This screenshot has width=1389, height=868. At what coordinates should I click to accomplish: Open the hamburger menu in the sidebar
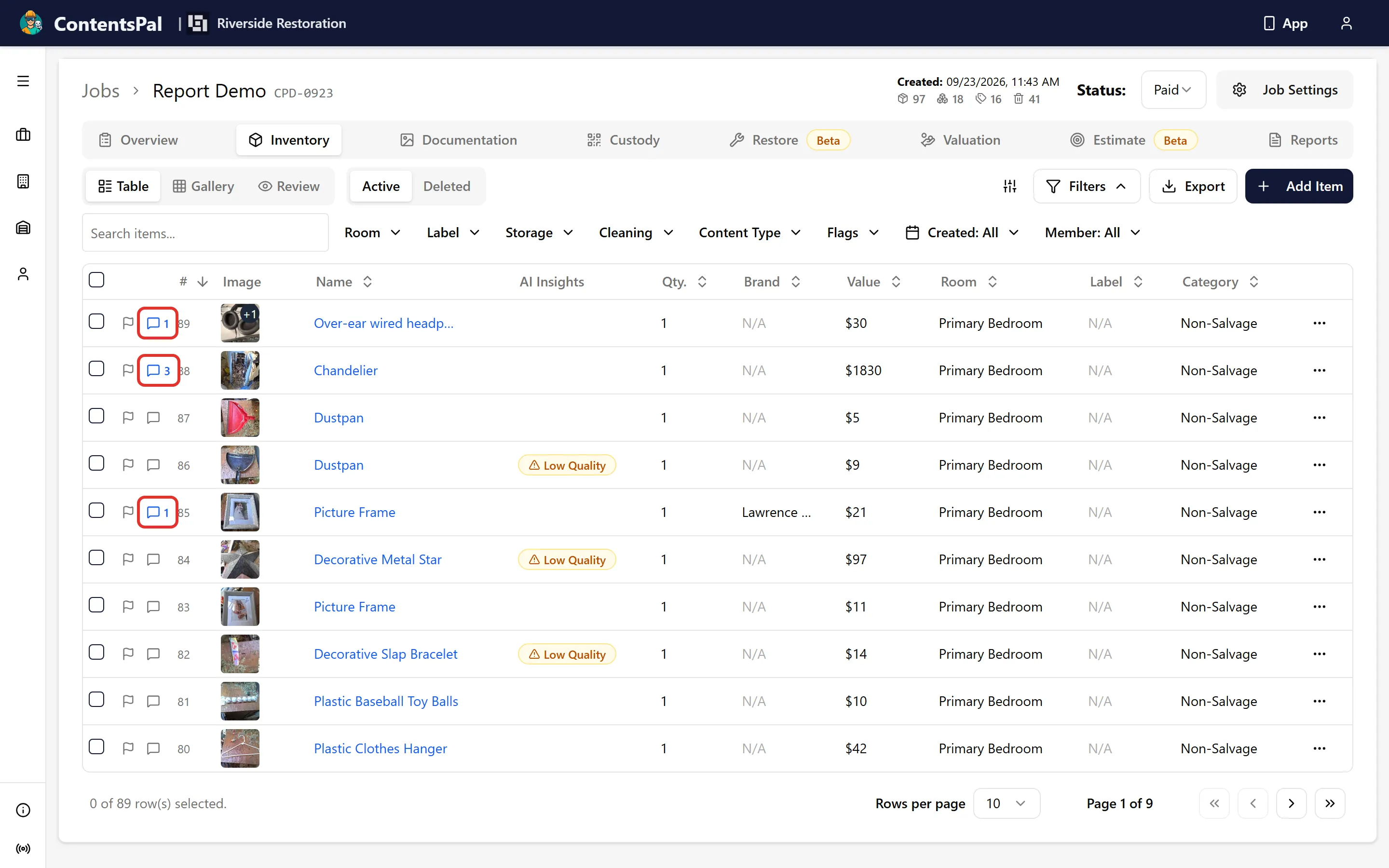pos(23,81)
